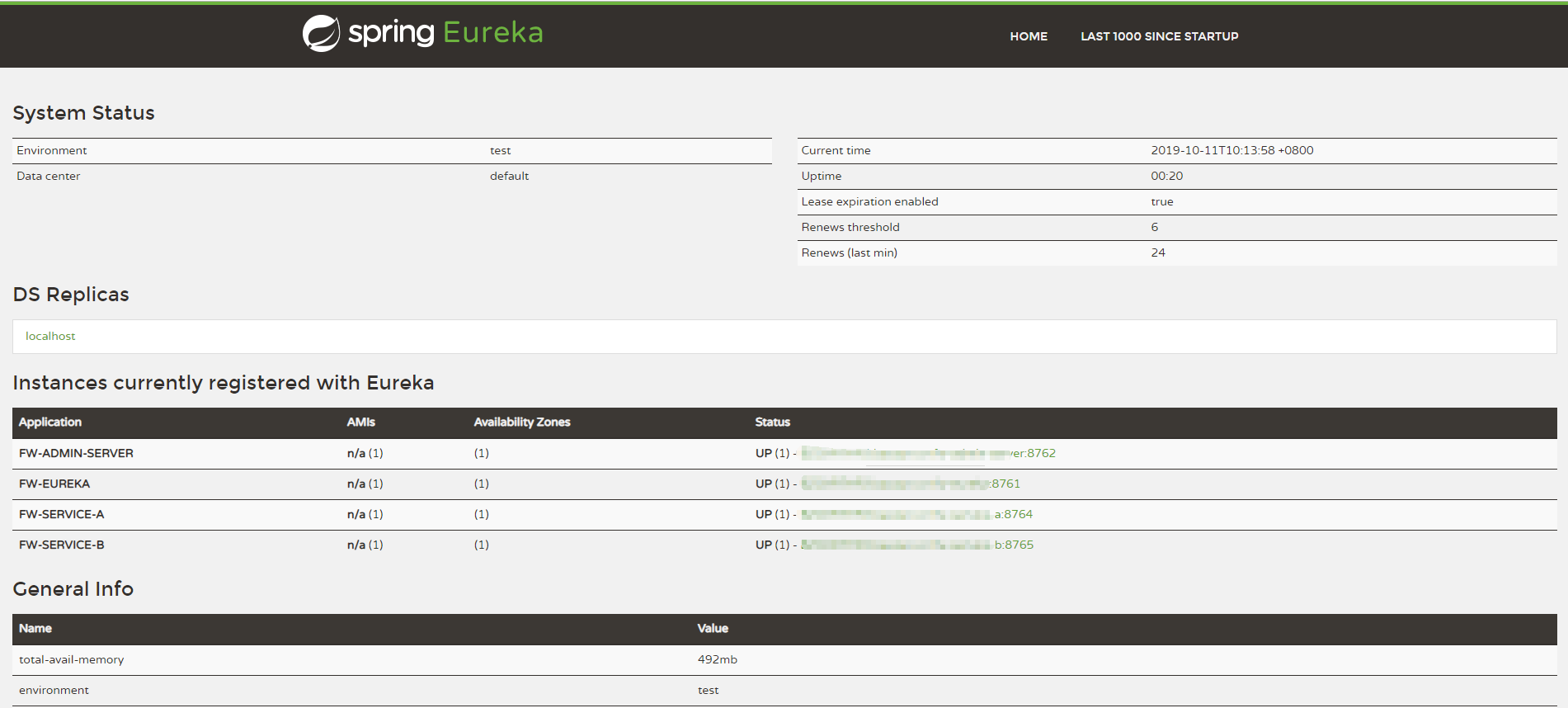Viewport: 1568px width, 708px height.
Task: Click the n/a (1) AMI cell for FW-SERVICE-B
Action: click(x=365, y=545)
